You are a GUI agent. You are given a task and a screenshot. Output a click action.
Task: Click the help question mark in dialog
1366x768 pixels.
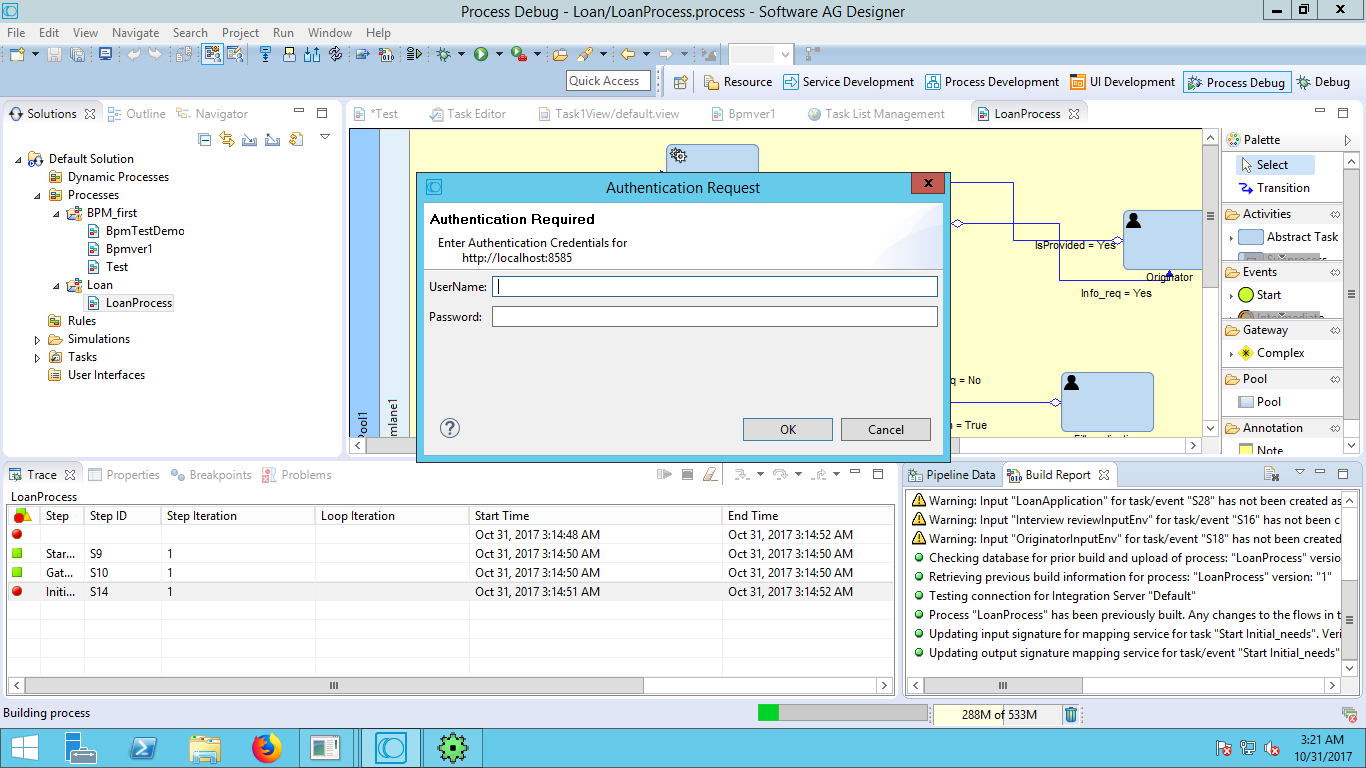450,428
